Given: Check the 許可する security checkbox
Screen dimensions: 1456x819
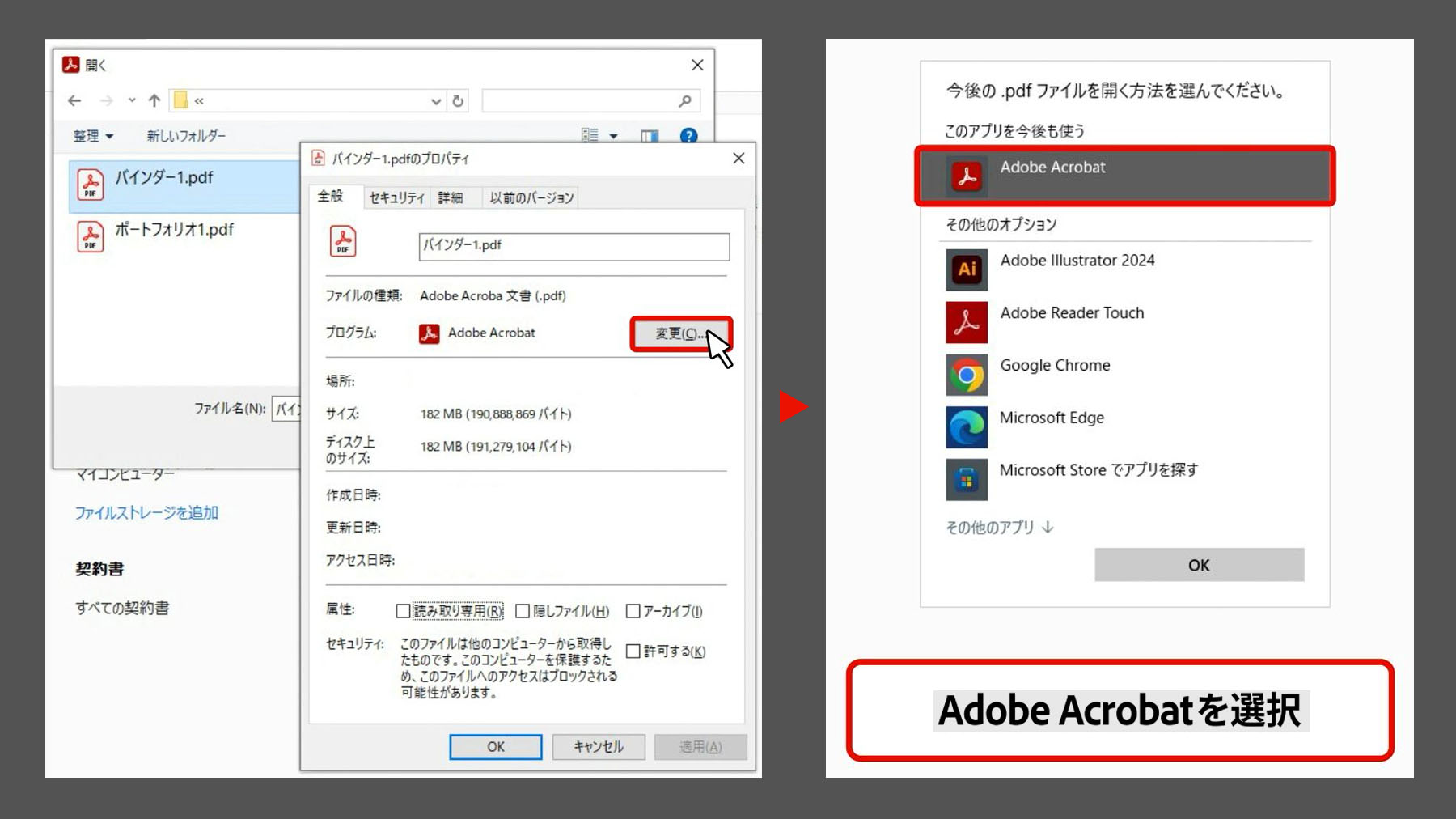Looking at the screenshot, I should point(633,651).
